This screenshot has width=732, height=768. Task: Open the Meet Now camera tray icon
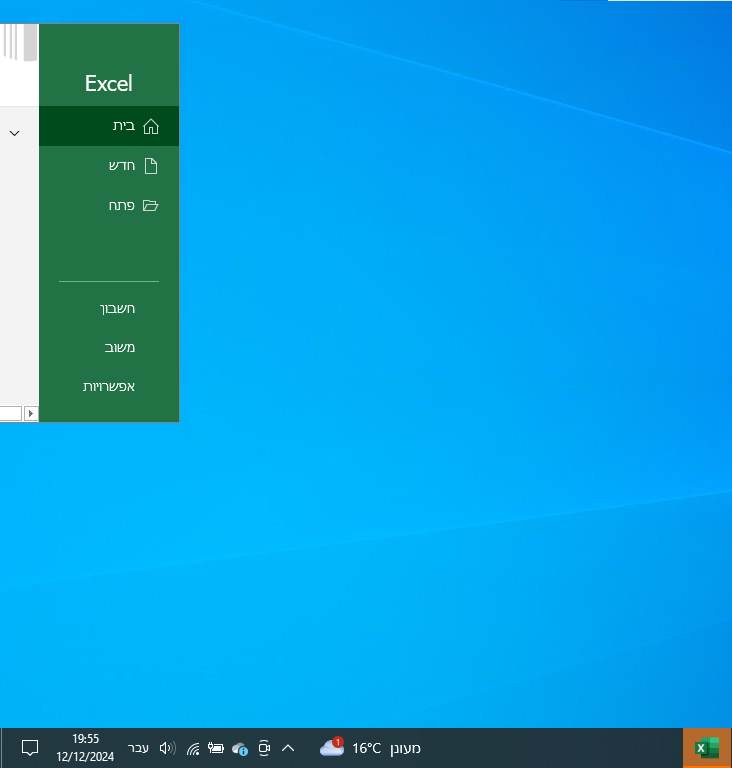pyautogui.click(x=264, y=748)
